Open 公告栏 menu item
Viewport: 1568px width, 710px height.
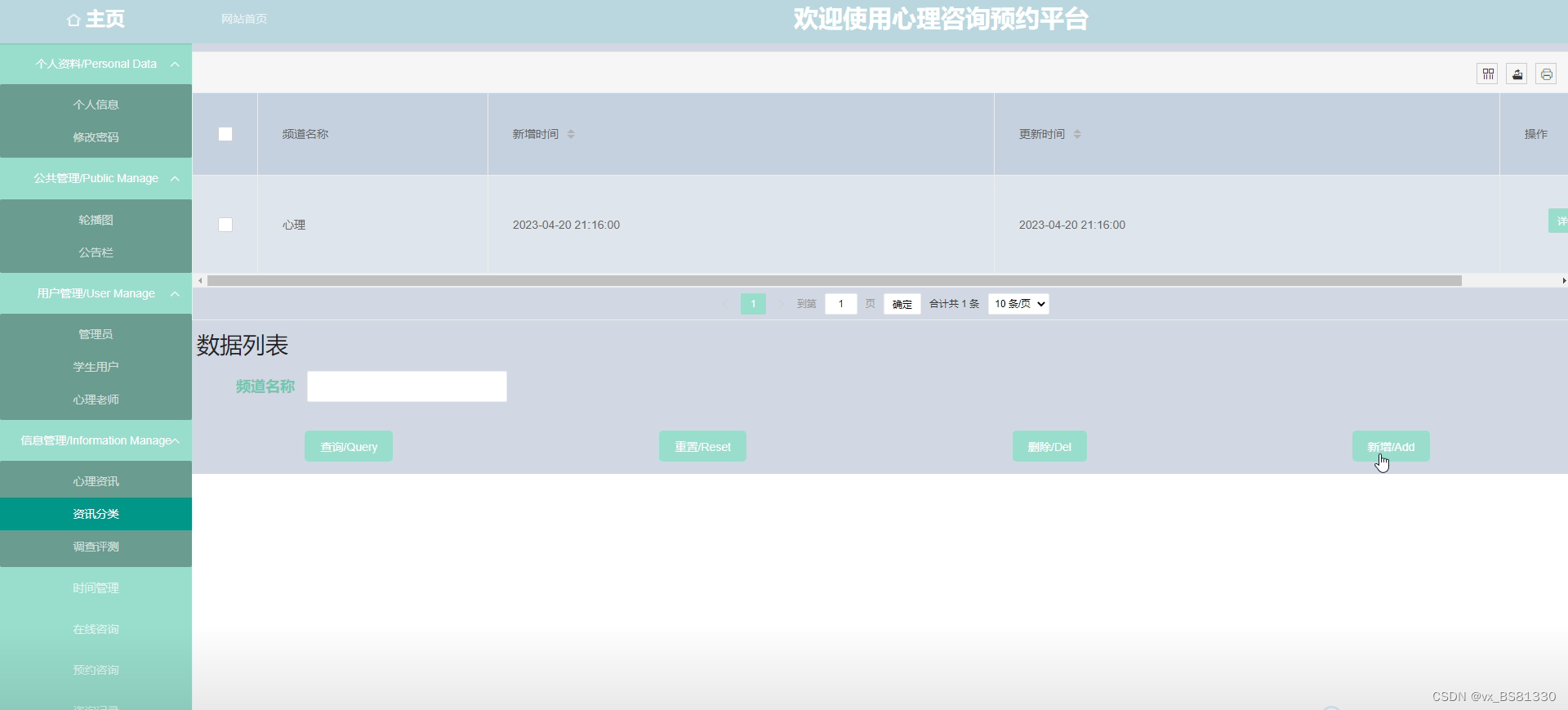tap(96, 252)
